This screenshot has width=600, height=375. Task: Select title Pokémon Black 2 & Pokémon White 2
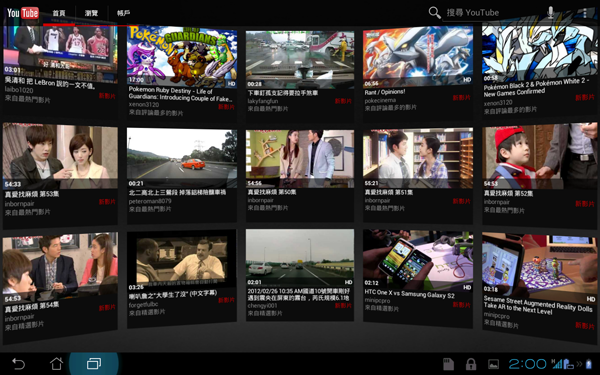(536, 87)
